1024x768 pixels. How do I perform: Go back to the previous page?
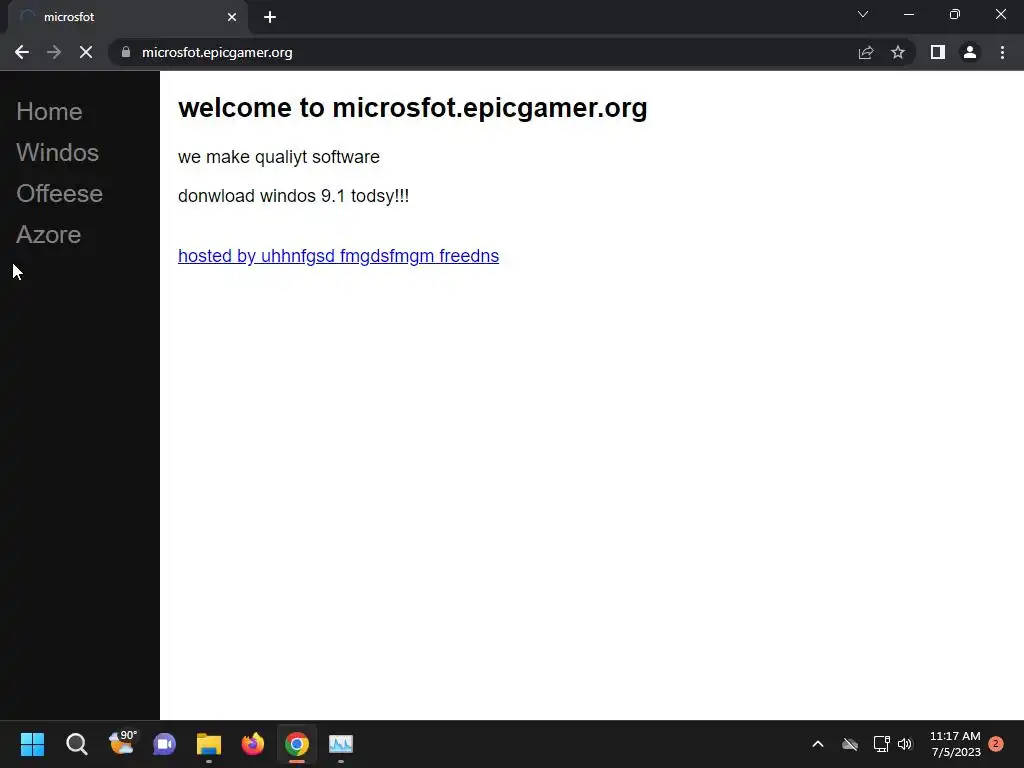[x=22, y=52]
